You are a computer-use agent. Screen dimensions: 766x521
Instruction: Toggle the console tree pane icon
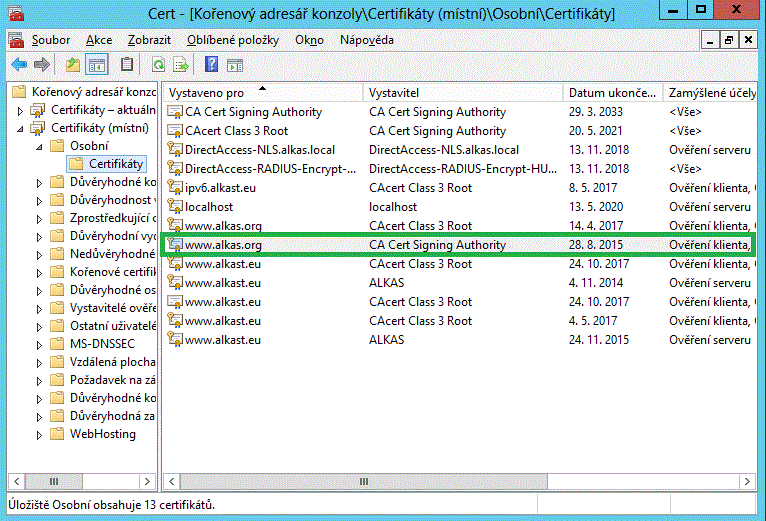point(97,65)
